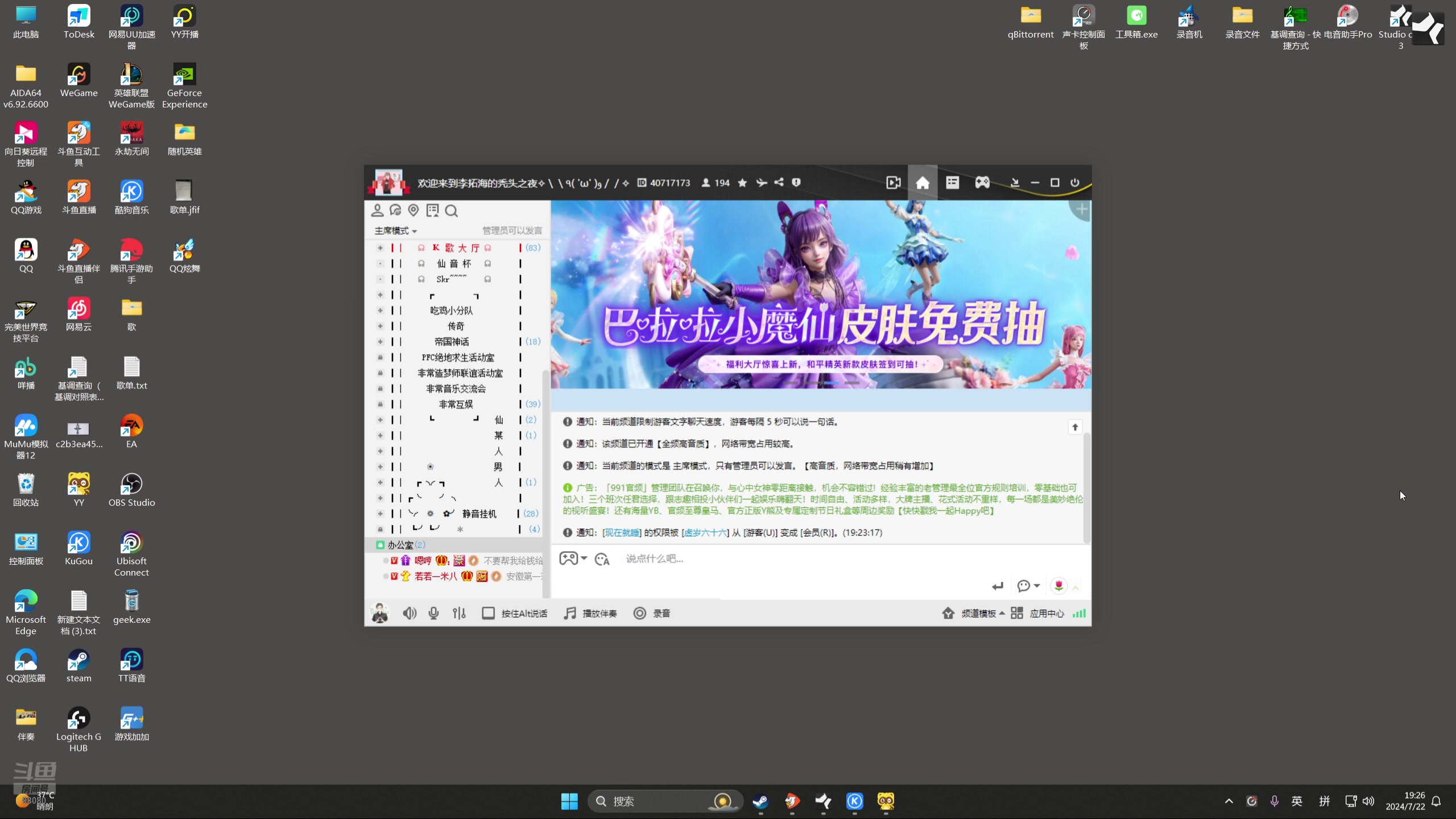
Task: Expand the 吃鸡小分队 channel node
Action: click(380, 311)
